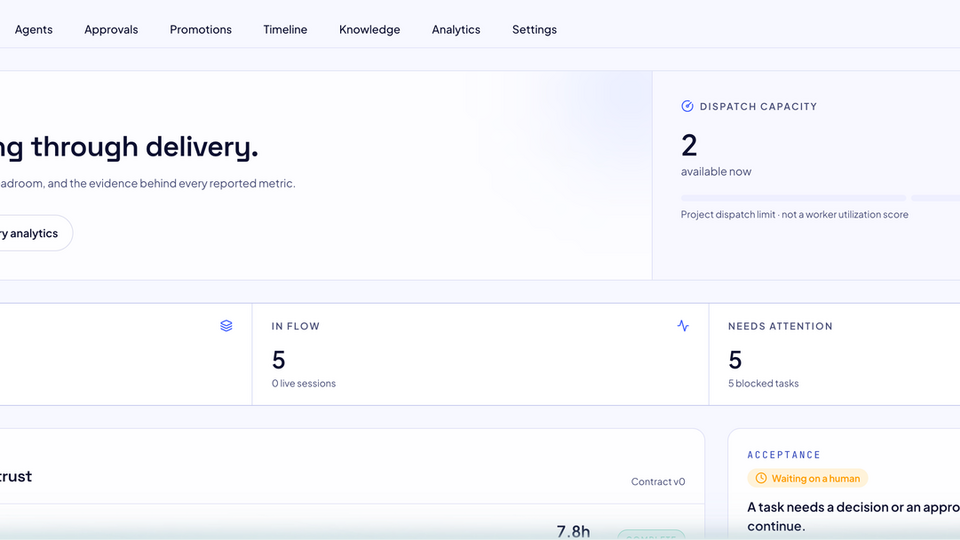The width and height of the screenshot is (960, 540).
Task: Click the 'available now' text
Action: 716,171
